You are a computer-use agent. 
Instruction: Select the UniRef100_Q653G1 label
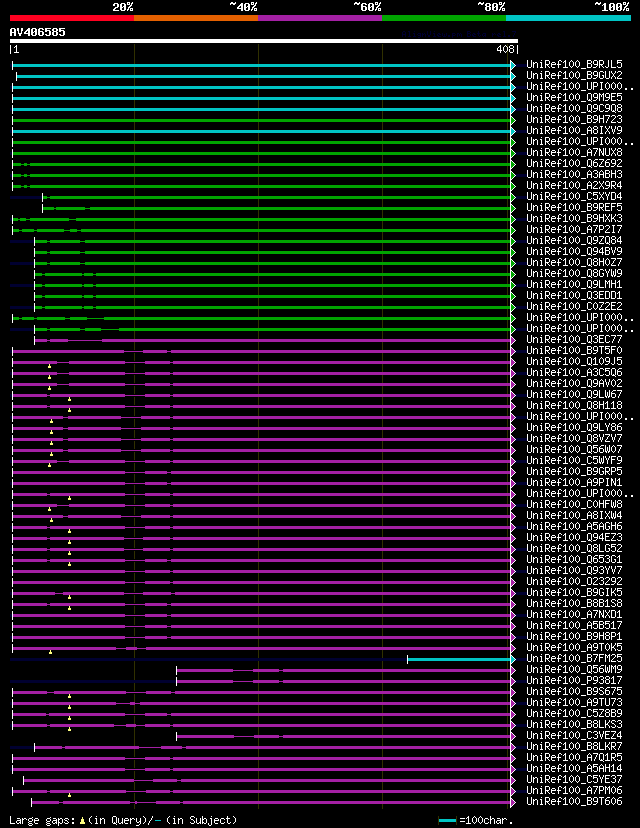574,559
